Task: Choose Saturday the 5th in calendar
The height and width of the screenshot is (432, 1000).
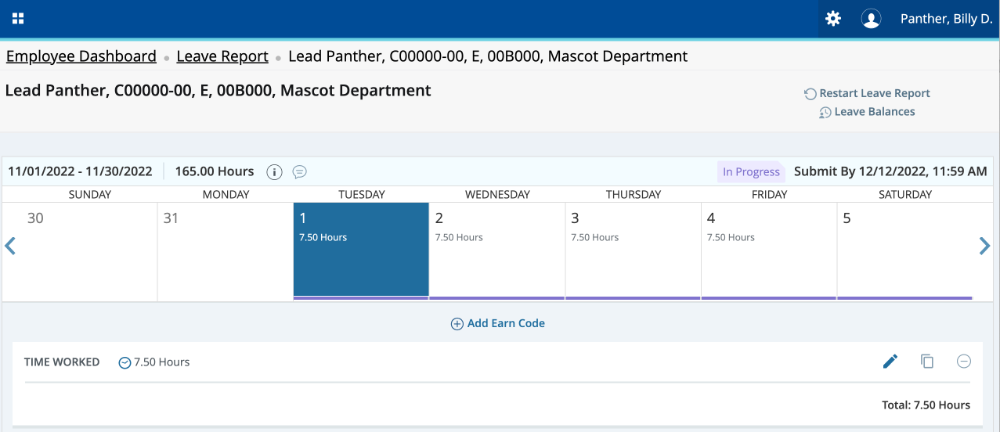Action: [x=904, y=250]
